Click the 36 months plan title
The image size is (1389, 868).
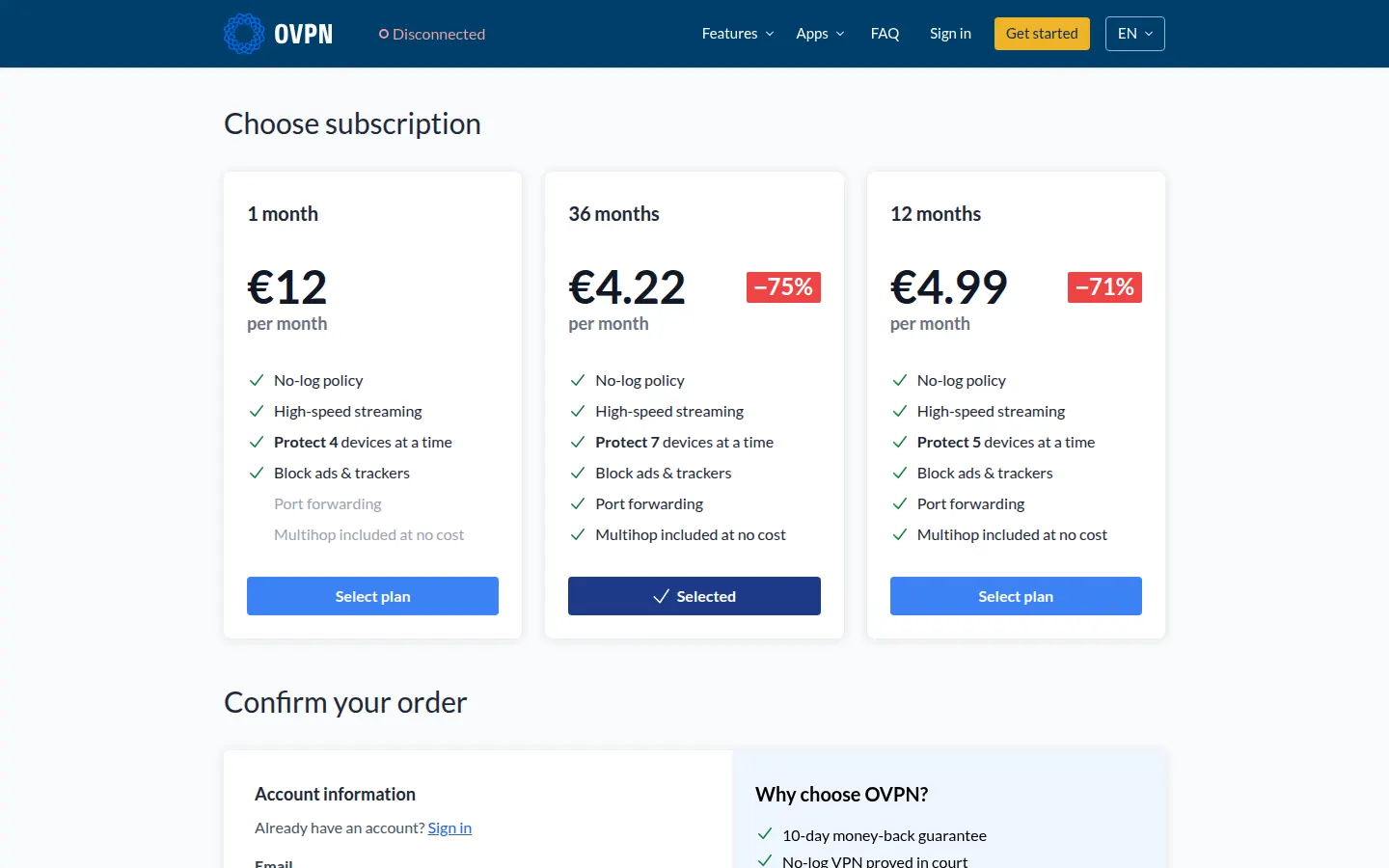(613, 214)
